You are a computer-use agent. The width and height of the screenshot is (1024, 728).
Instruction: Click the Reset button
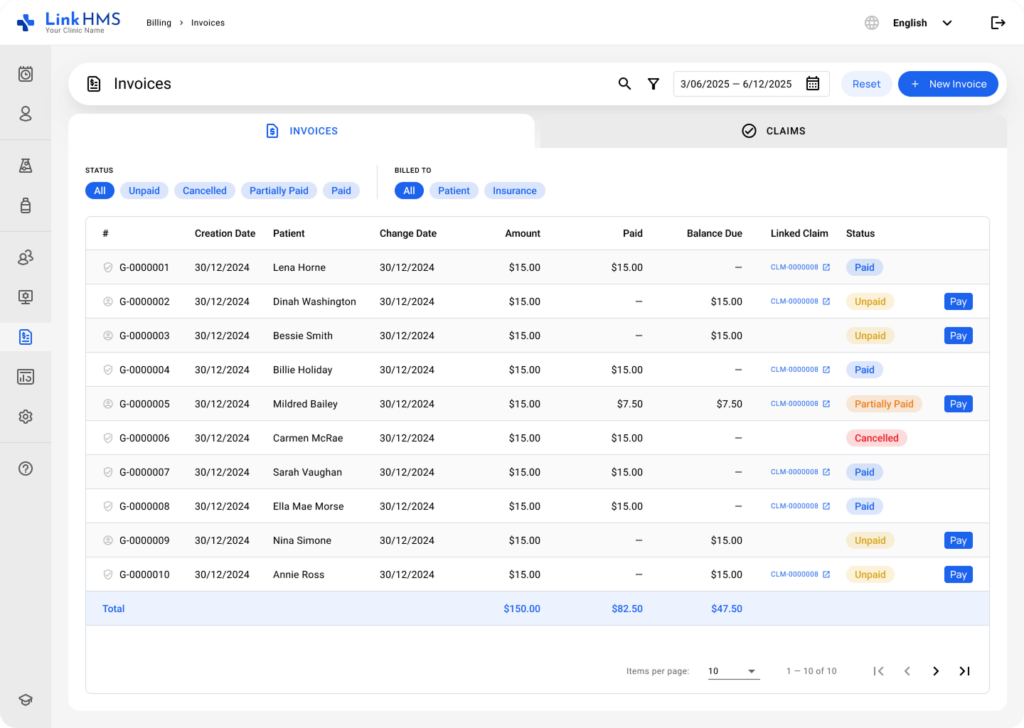point(866,84)
